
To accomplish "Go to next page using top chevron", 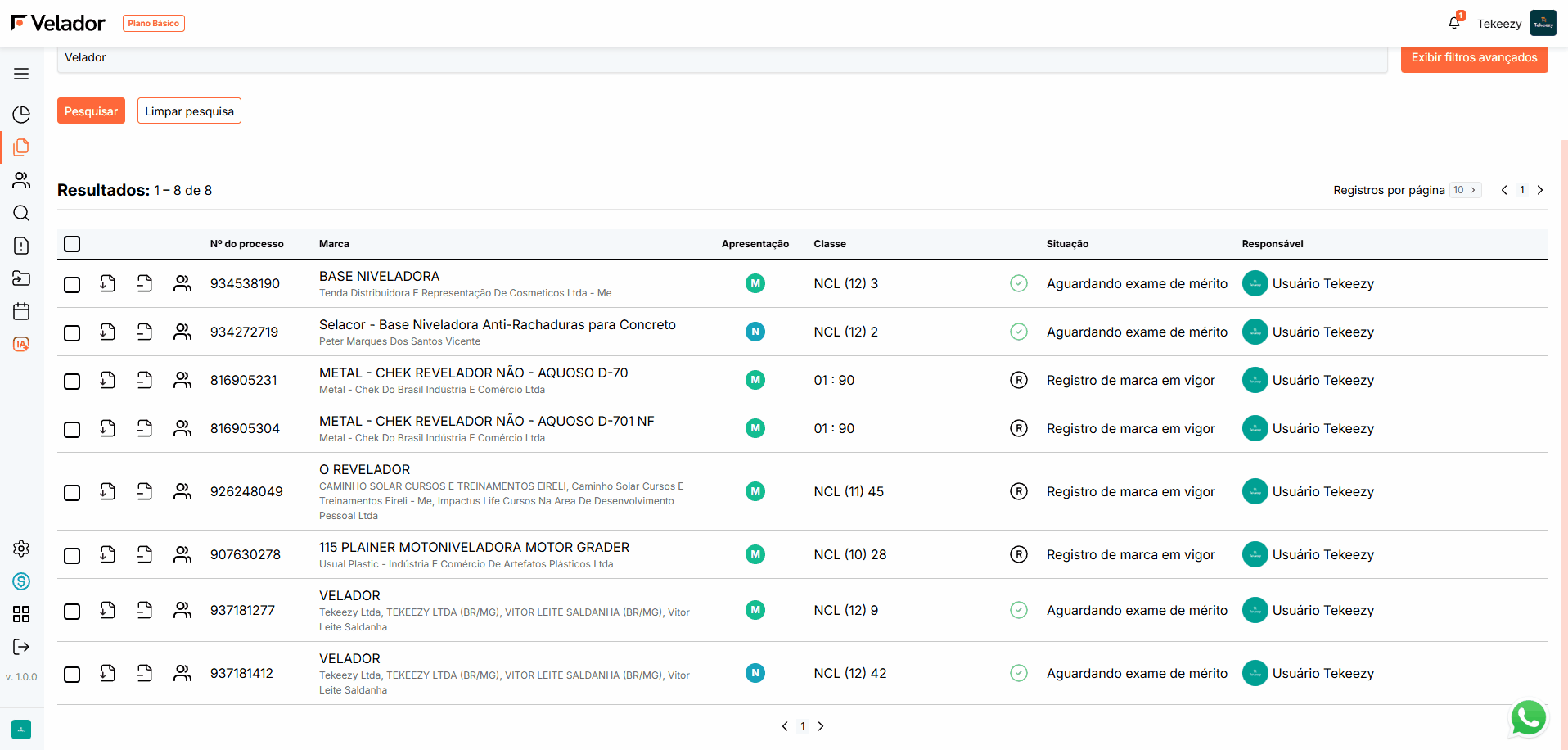I will 1540,190.
